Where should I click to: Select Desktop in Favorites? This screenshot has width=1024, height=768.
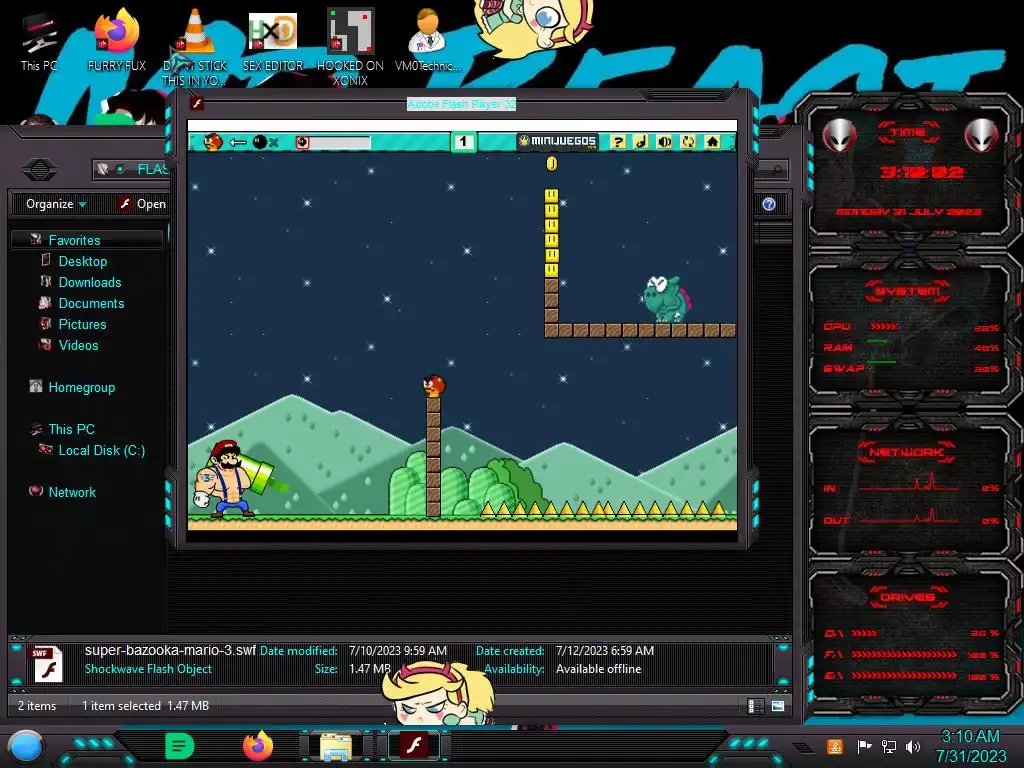click(83, 261)
